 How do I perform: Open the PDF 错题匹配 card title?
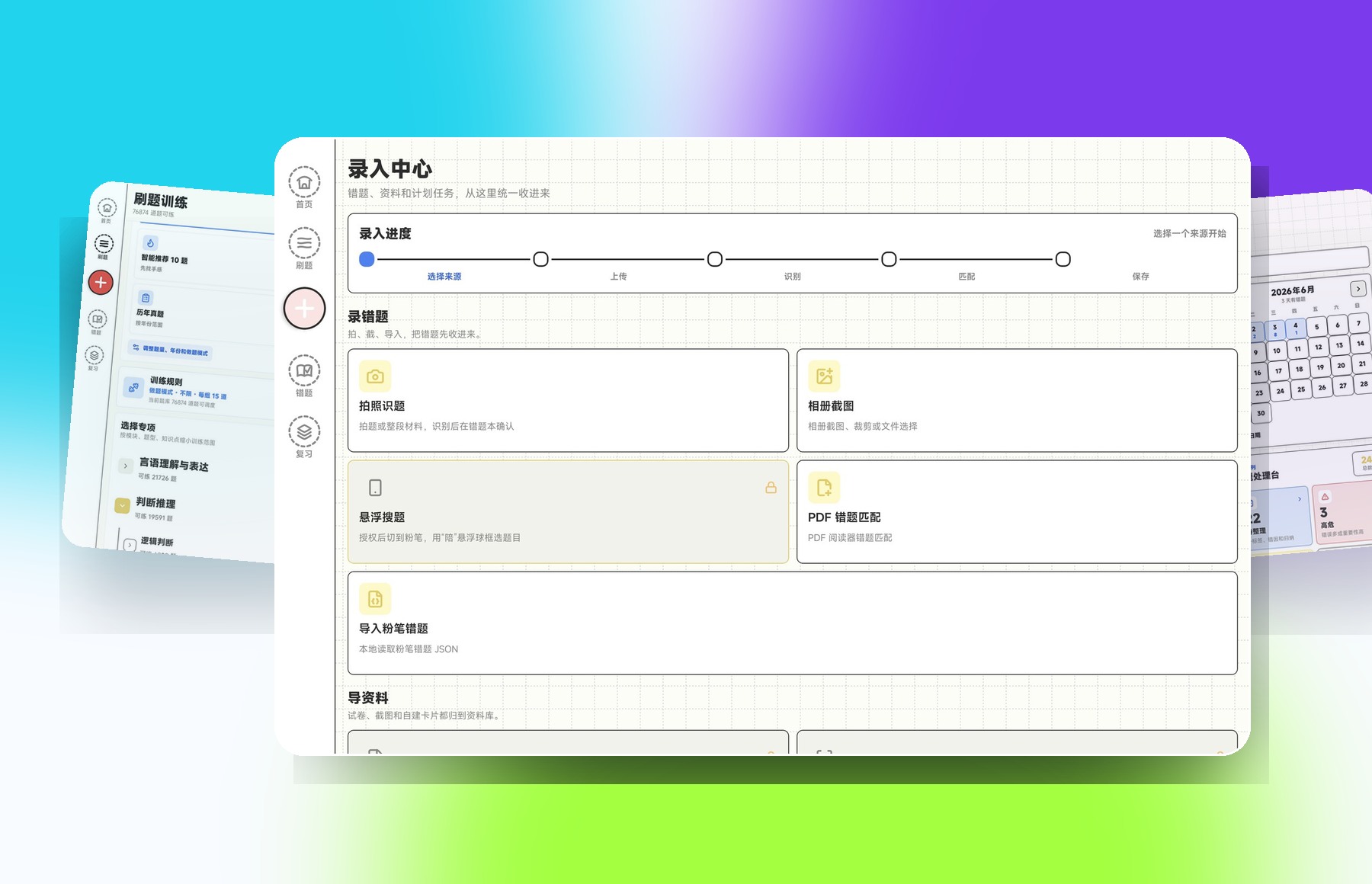click(844, 517)
